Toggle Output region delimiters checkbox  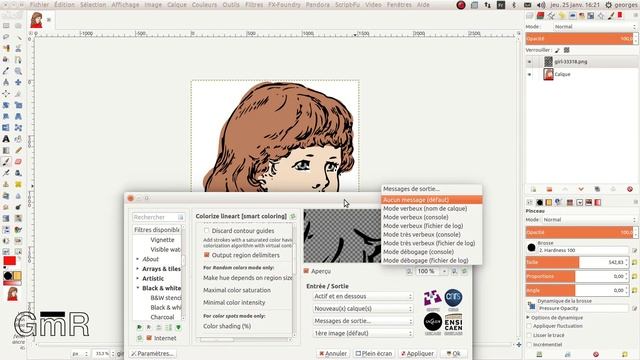click(x=207, y=255)
